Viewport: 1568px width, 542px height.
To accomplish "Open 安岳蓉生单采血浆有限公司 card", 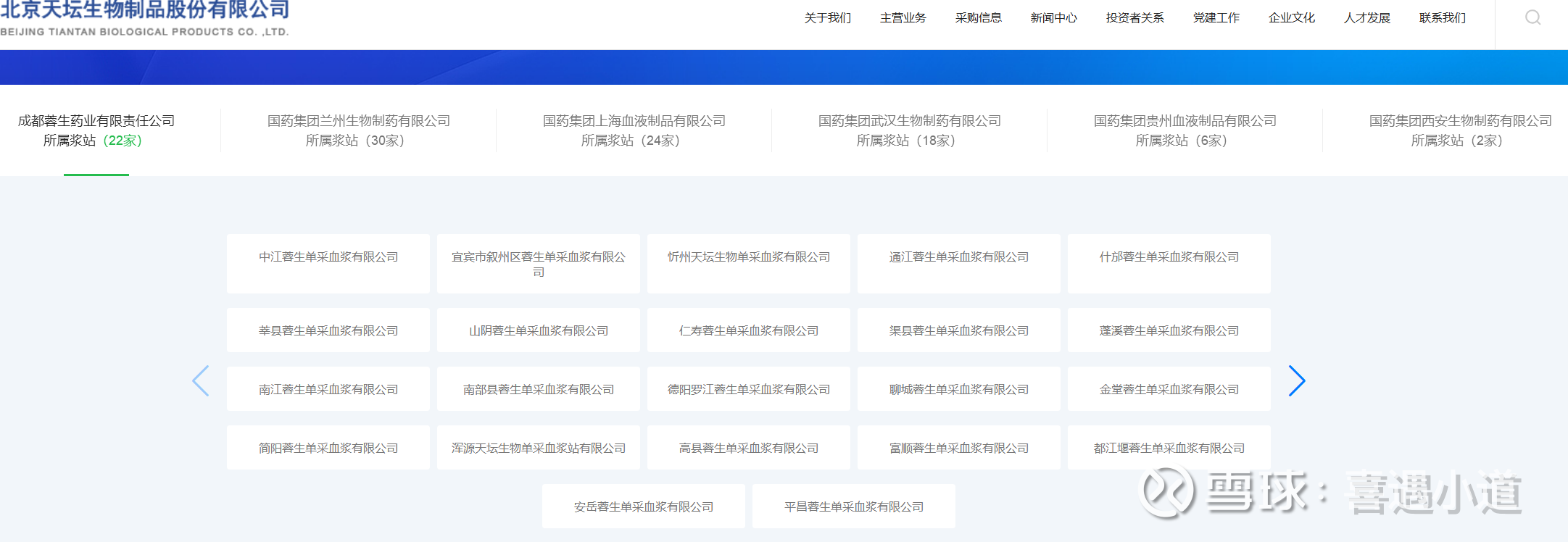I will [644, 506].
